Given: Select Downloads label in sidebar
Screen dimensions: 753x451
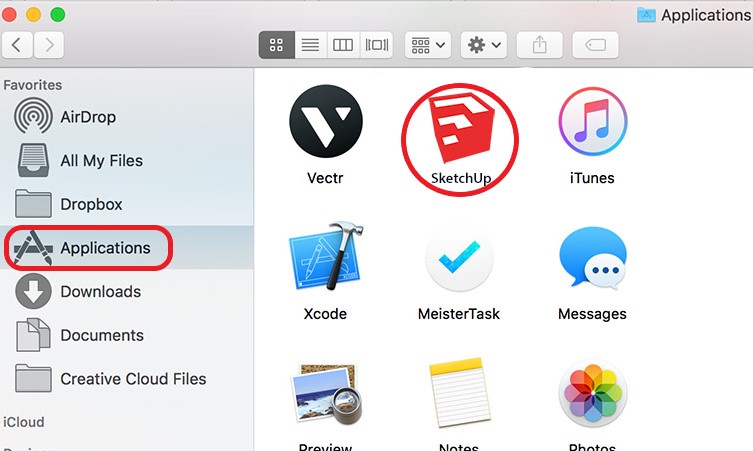Looking at the screenshot, I should (100, 292).
